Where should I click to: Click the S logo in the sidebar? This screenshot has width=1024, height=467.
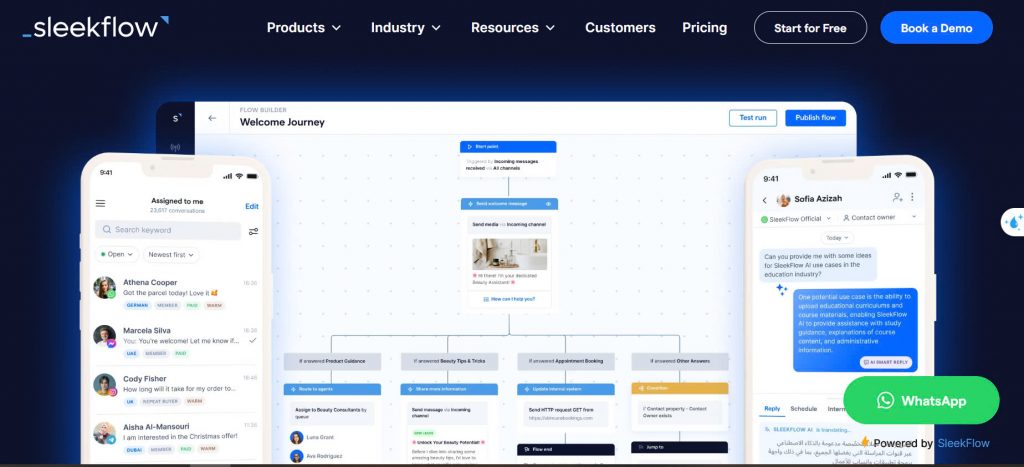pos(176,118)
